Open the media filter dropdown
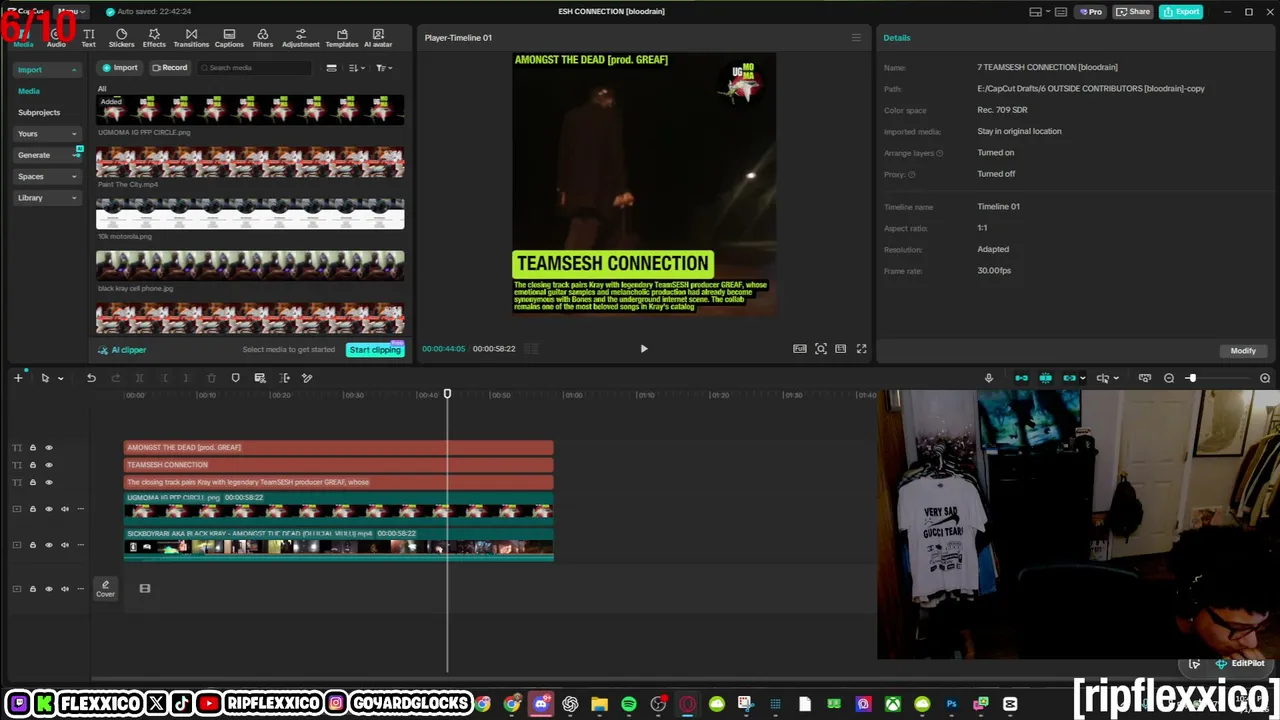Image resolution: width=1280 pixels, height=720 pixels. pyautogui.click(x=383, y=68)
